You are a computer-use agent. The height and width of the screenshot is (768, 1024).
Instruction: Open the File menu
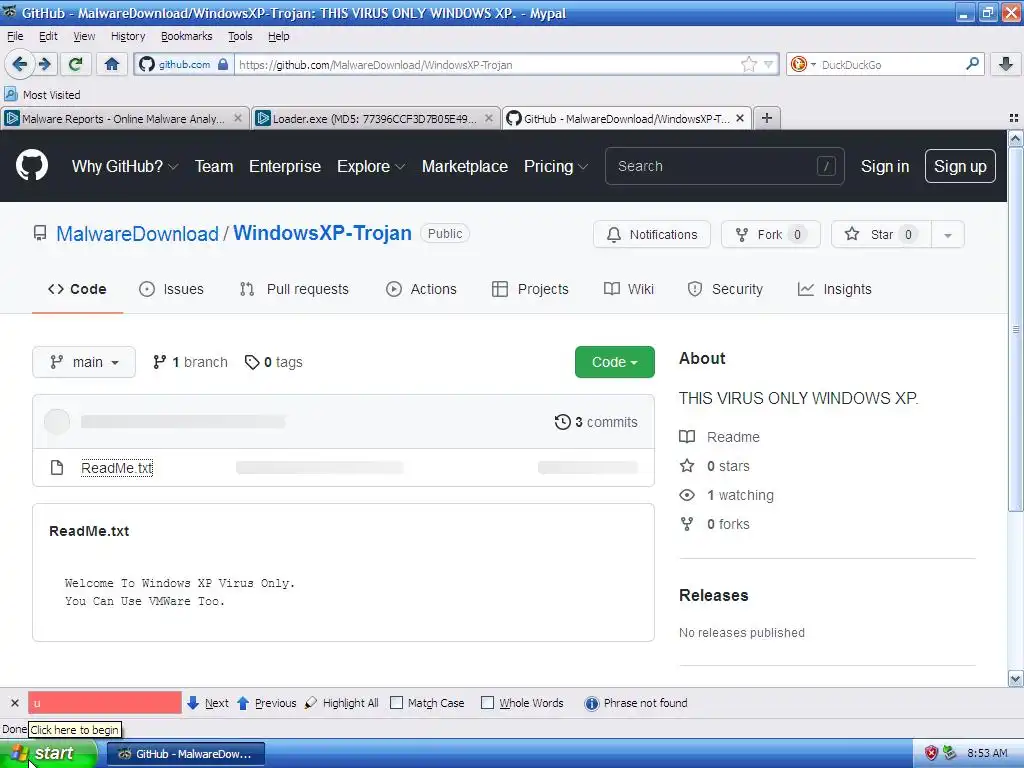point(15,36)
